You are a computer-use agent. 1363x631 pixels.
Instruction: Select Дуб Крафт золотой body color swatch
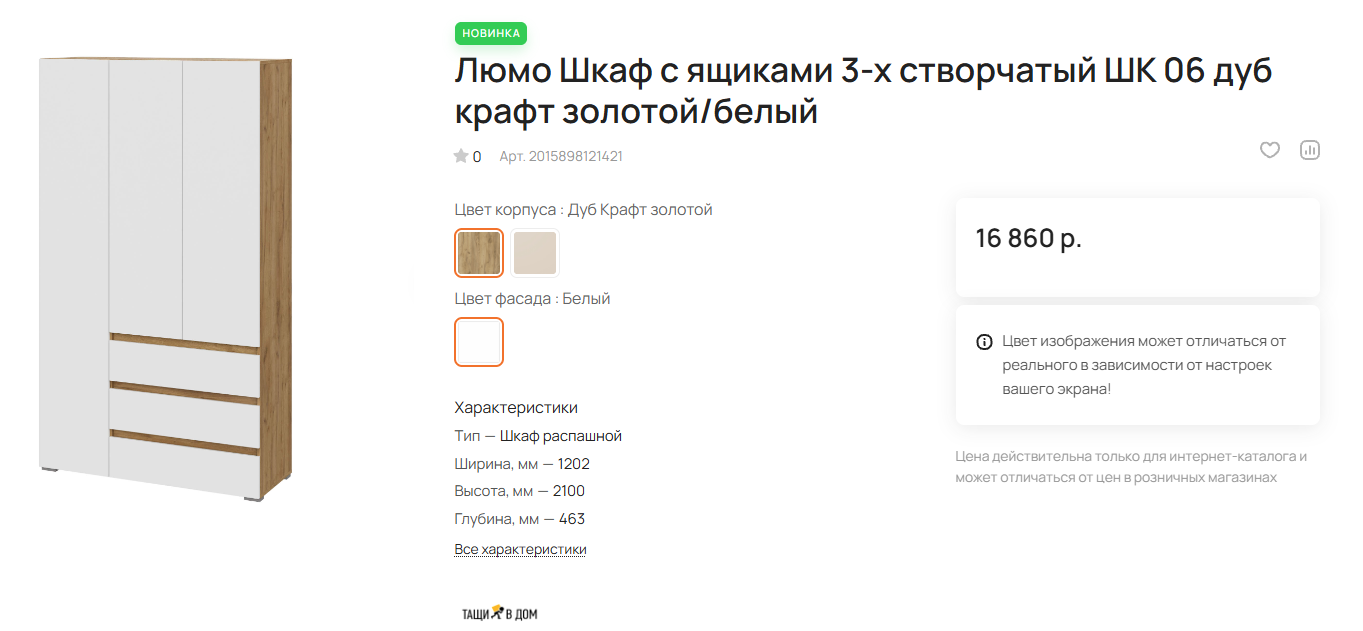pos(479,253)
